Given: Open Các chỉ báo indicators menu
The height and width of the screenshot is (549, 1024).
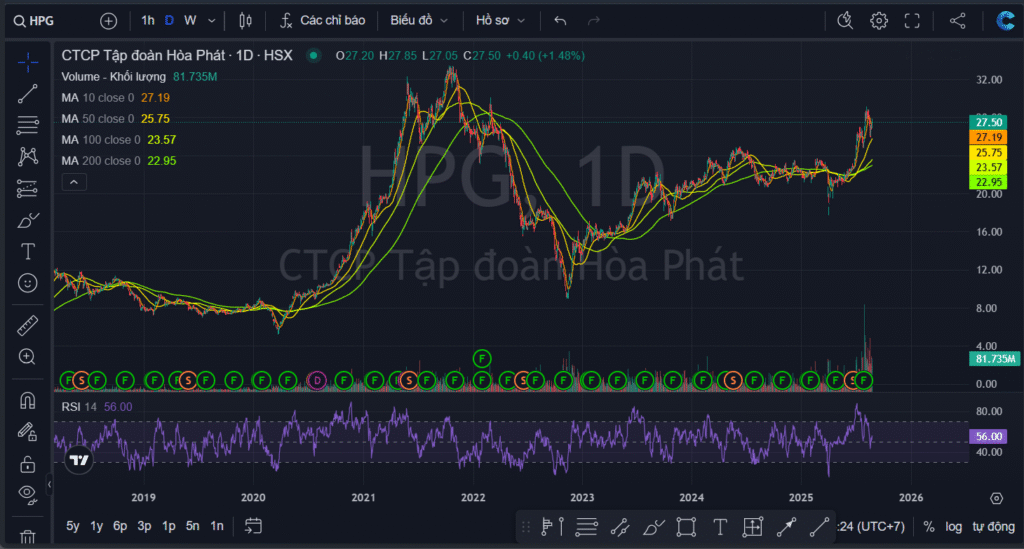Looking at the screenshot, I should tap(322, 20).
